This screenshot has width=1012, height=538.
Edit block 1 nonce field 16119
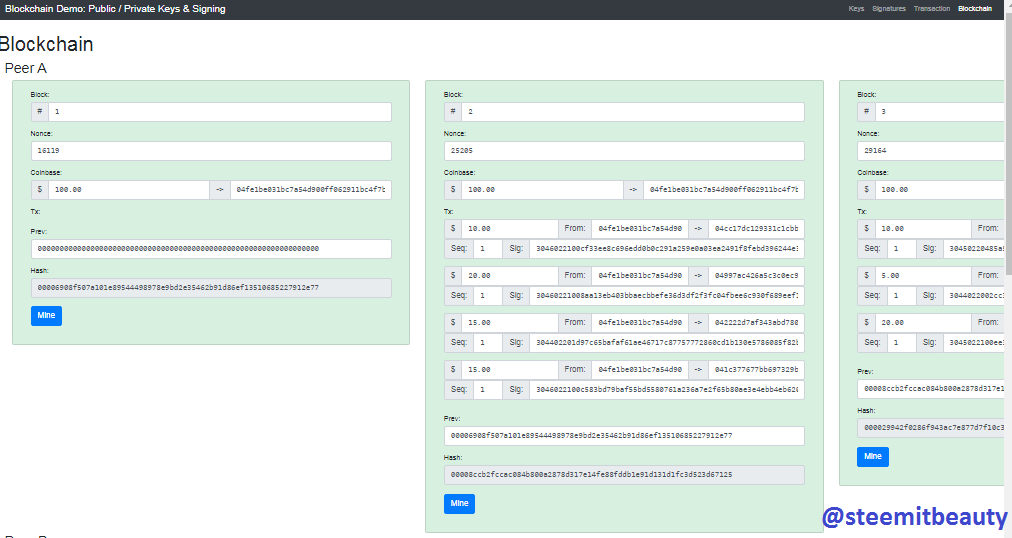click(211, 151)
